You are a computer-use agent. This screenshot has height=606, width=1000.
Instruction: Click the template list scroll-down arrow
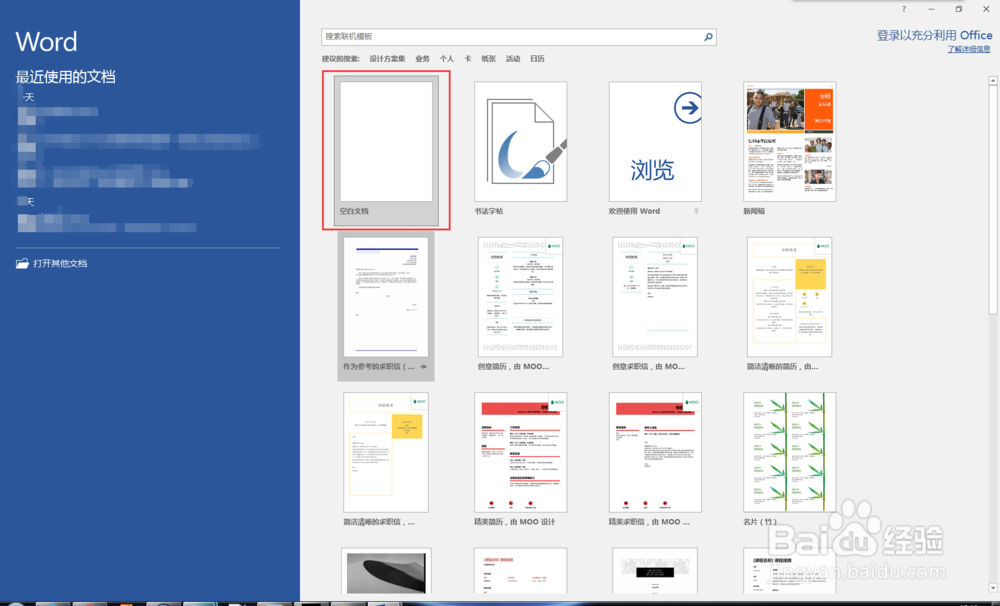tap(993, 588)
